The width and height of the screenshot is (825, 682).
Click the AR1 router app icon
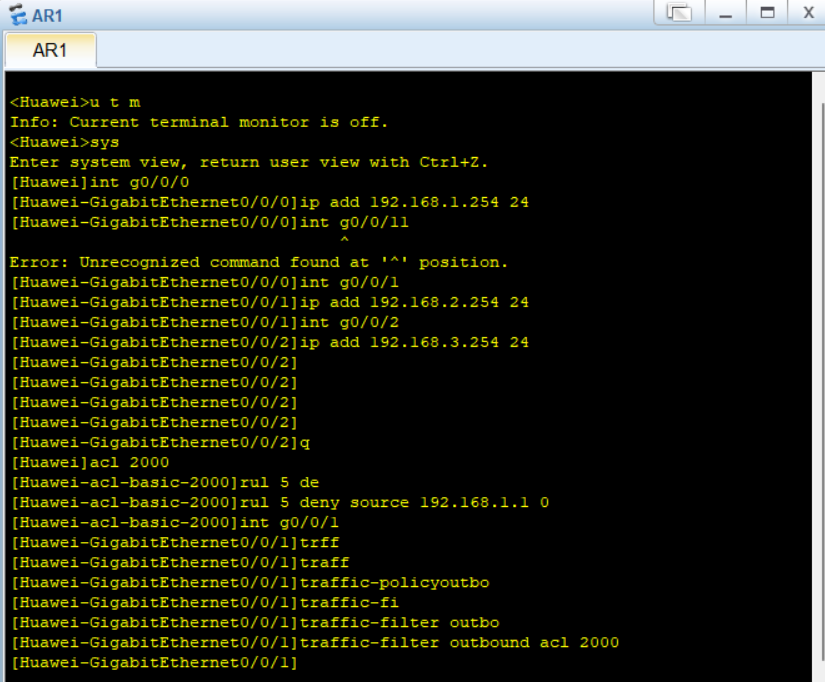coord(18,15)
